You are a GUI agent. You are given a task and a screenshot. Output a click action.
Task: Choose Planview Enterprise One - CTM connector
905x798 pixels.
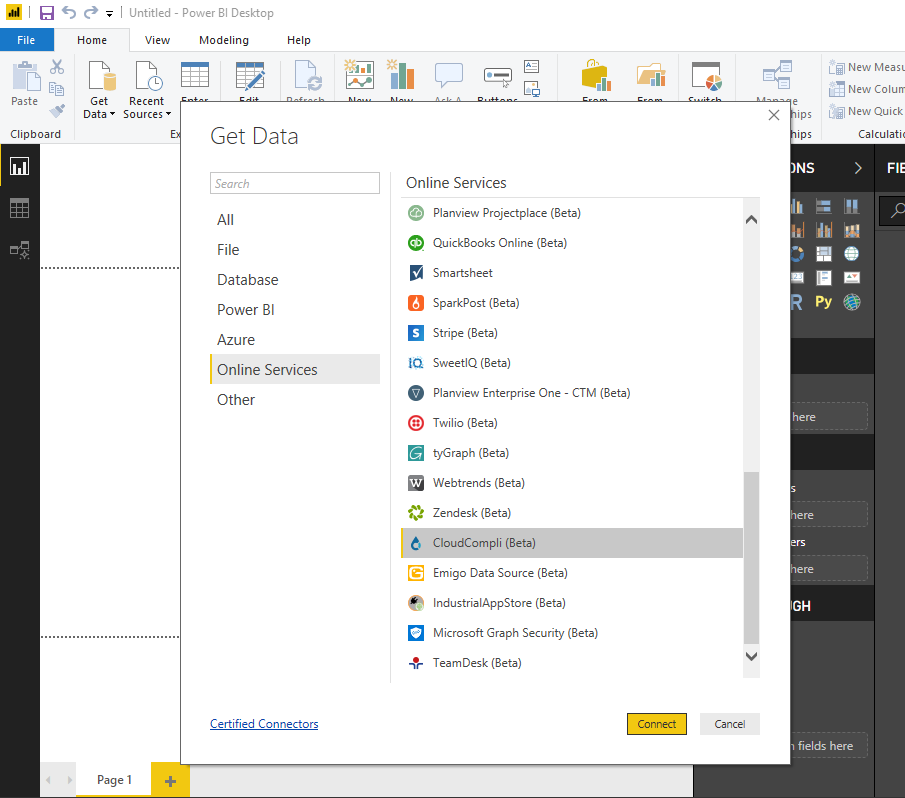coord(572,393)
